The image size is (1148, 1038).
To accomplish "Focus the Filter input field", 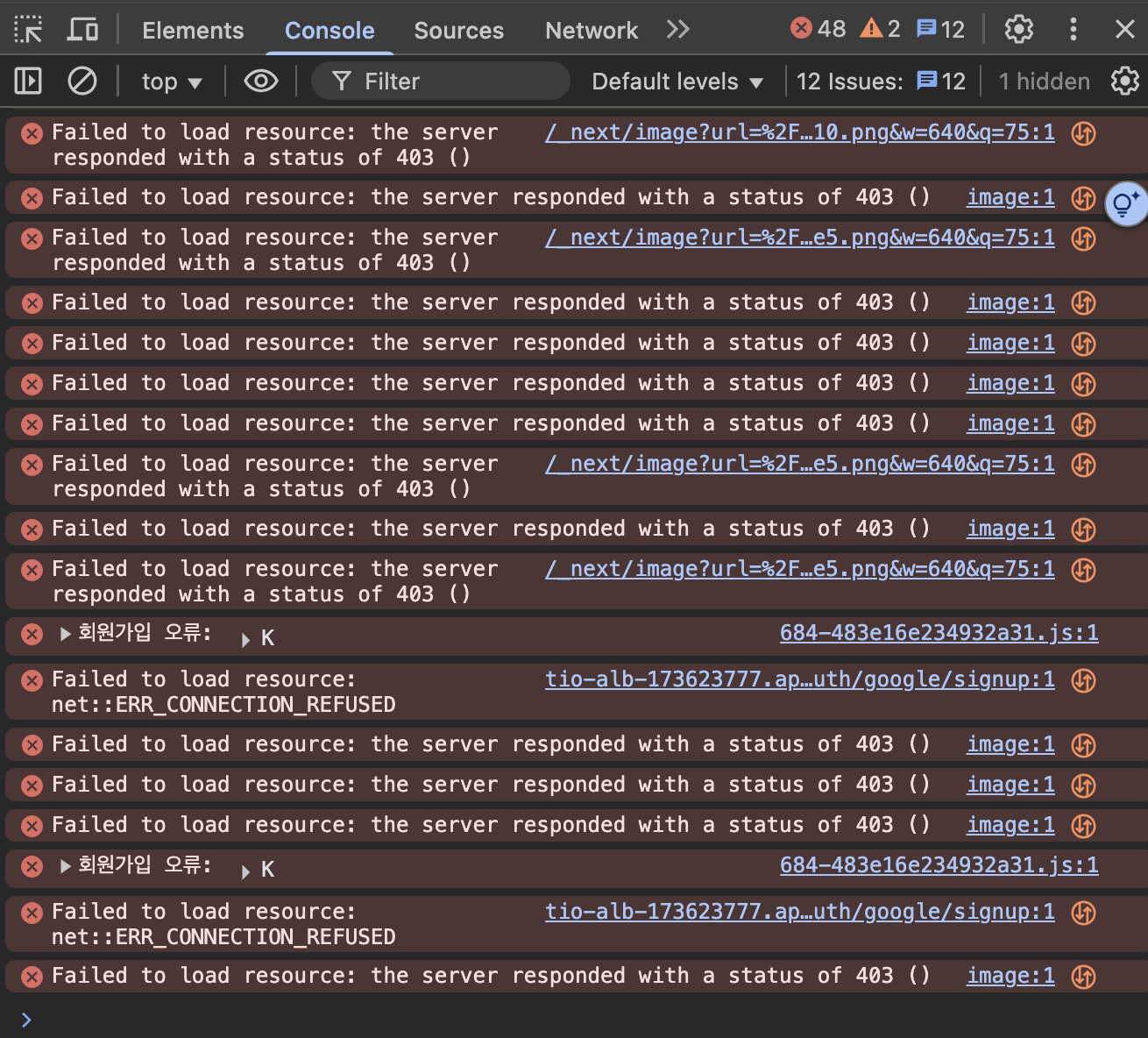I will pos(441,82).
